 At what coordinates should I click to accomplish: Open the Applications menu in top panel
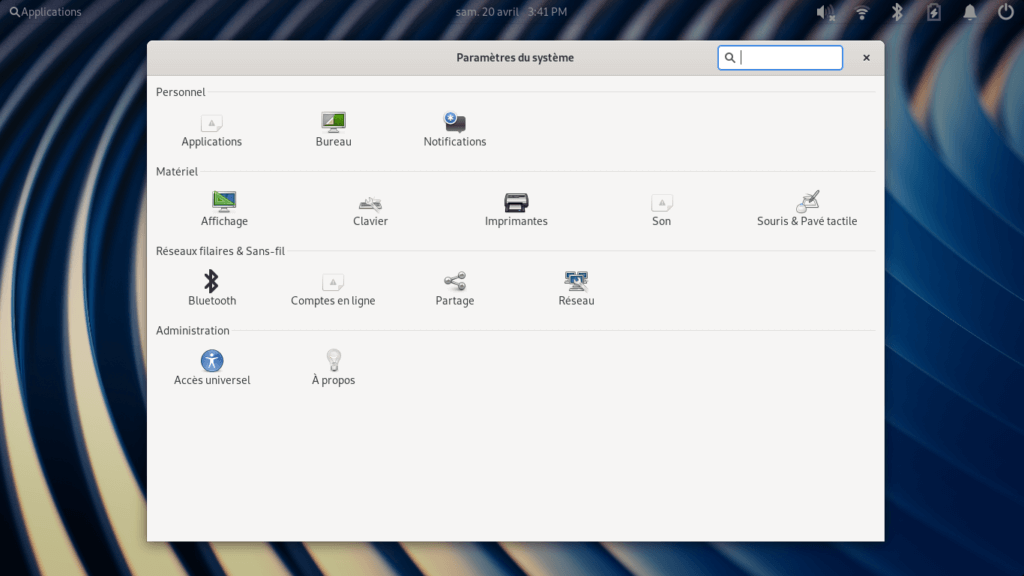click(45, 12)
